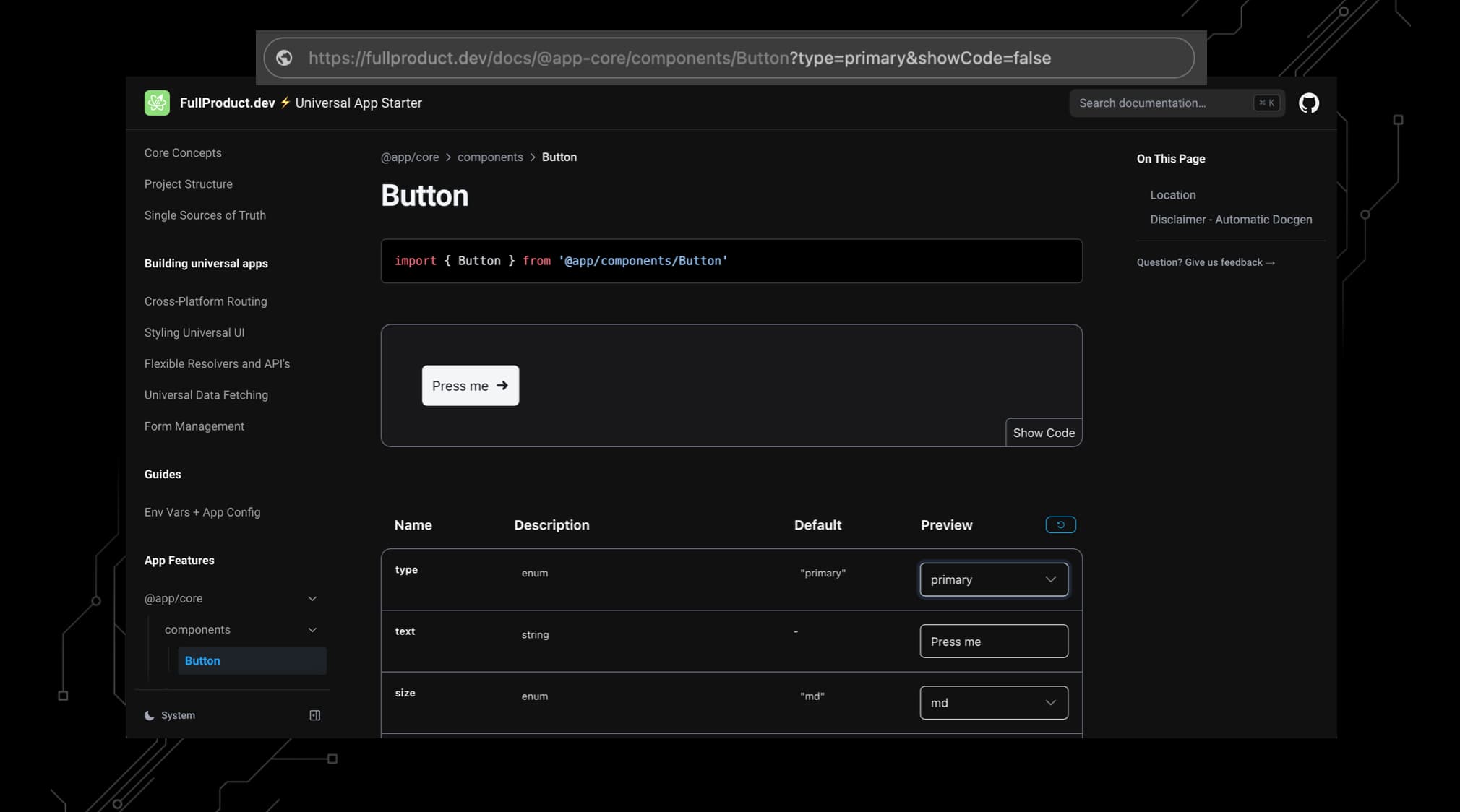The image size is (1460, 812).
Task: Click the import Button code block
Action: [x=731, y=261]
